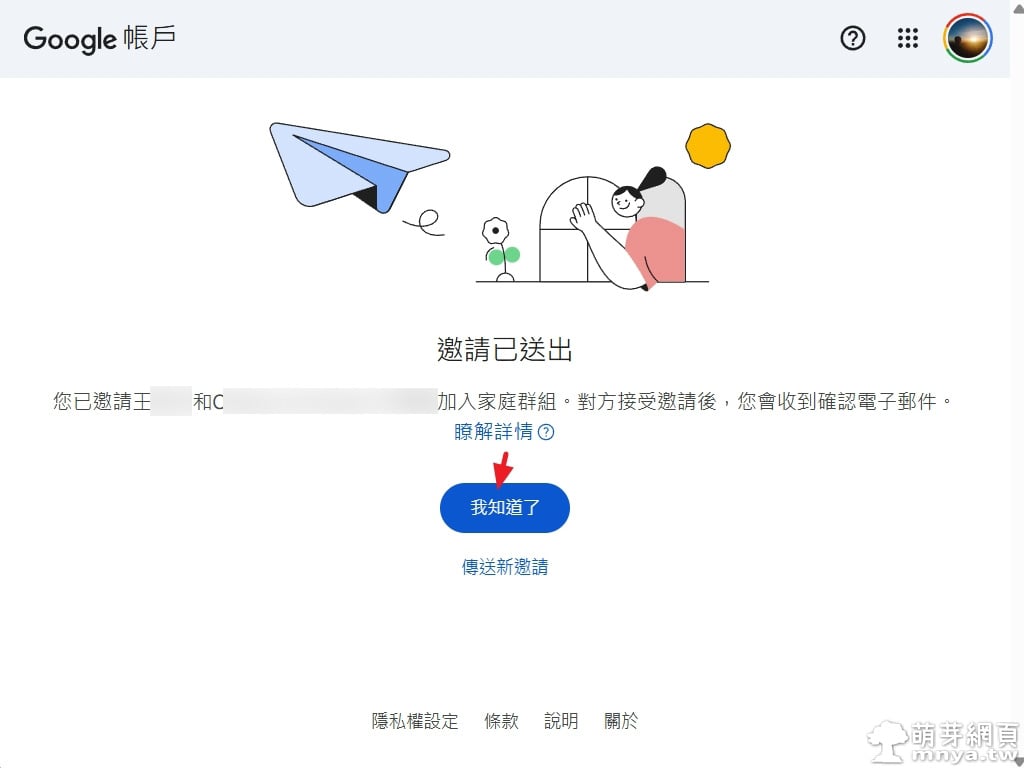Image resolution: width=1024 pixels, height=768 pixels.
Task: Open the Google apps grid launcher
Action: 907,39
